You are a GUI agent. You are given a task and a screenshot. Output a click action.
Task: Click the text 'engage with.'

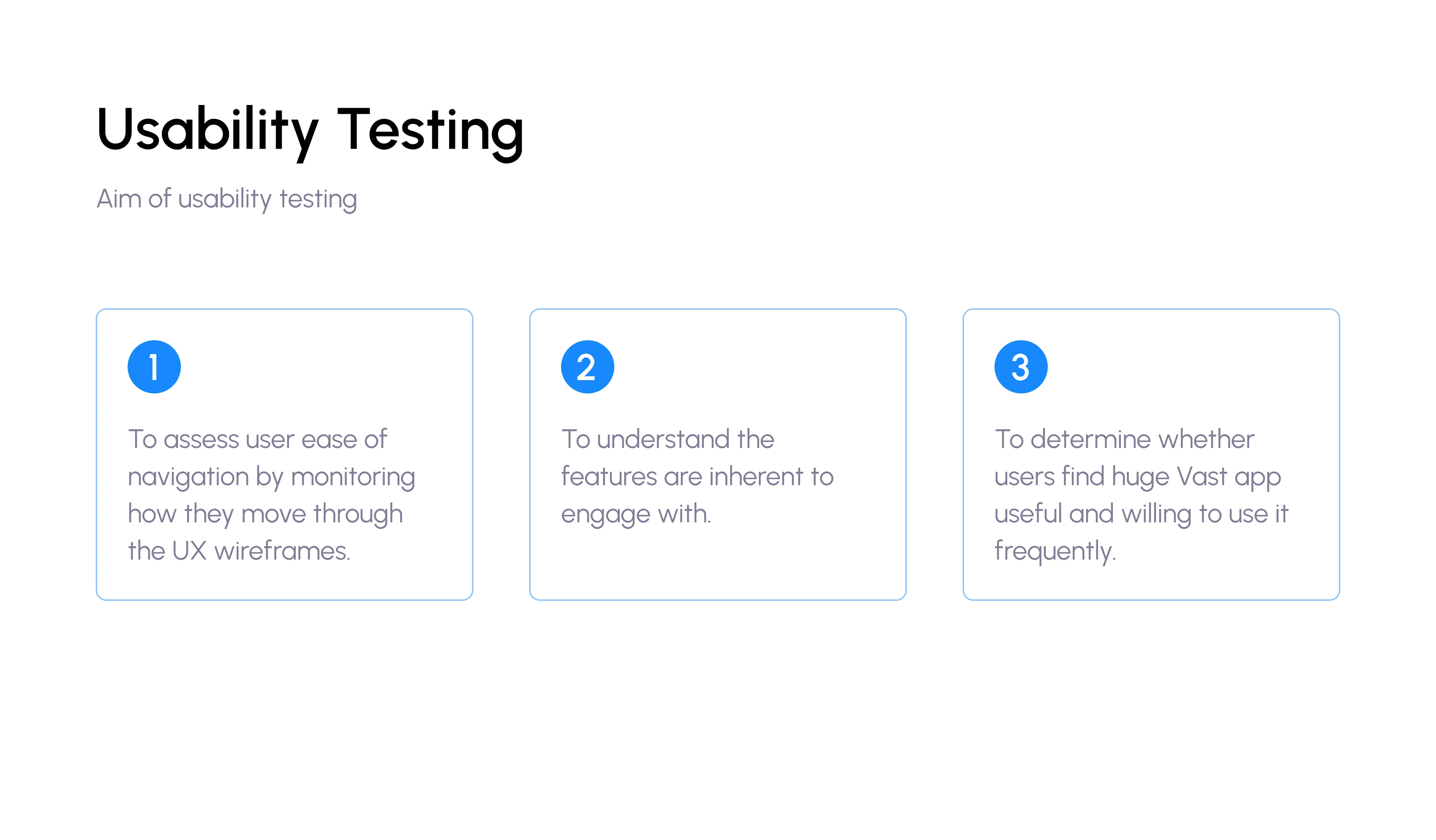636,515
